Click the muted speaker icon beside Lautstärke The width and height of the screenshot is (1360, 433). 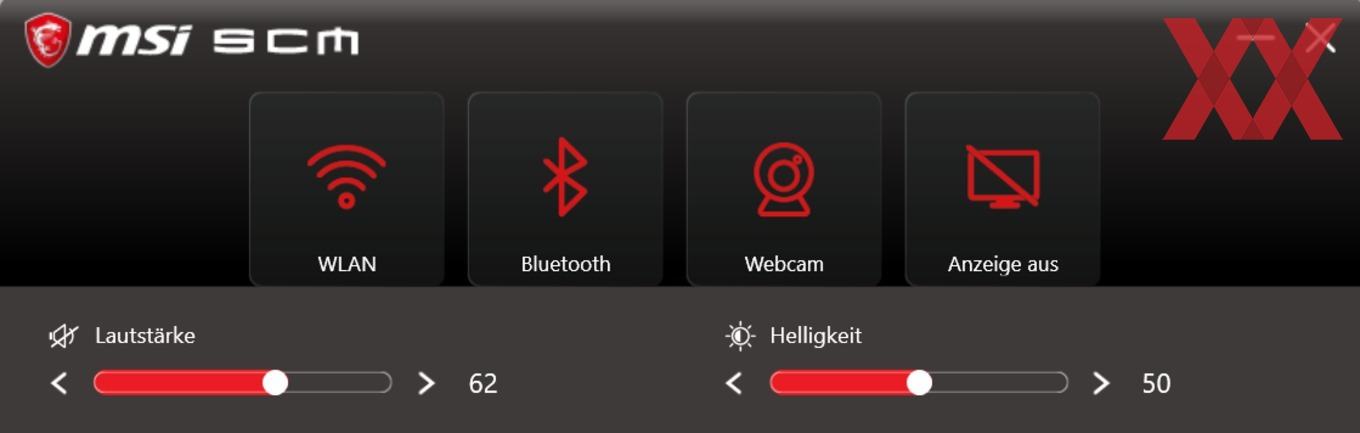(x=63, y=336)
